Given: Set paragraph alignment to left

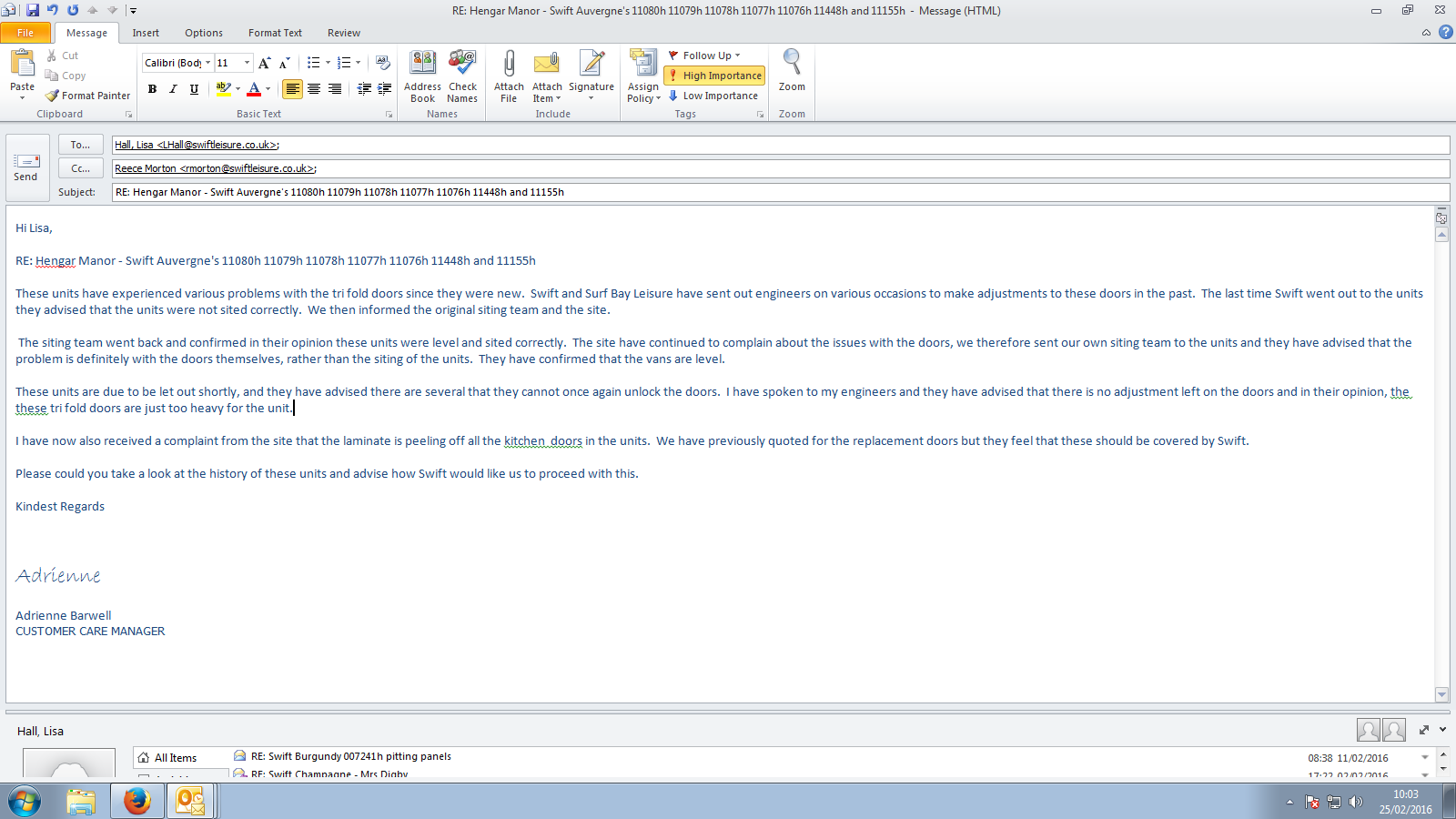Looking at the screenshot, I should point(292,88).
